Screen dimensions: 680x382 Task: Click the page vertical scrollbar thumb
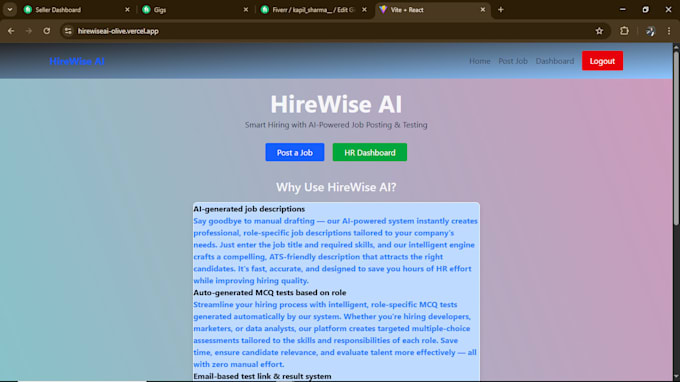(676, 139)
